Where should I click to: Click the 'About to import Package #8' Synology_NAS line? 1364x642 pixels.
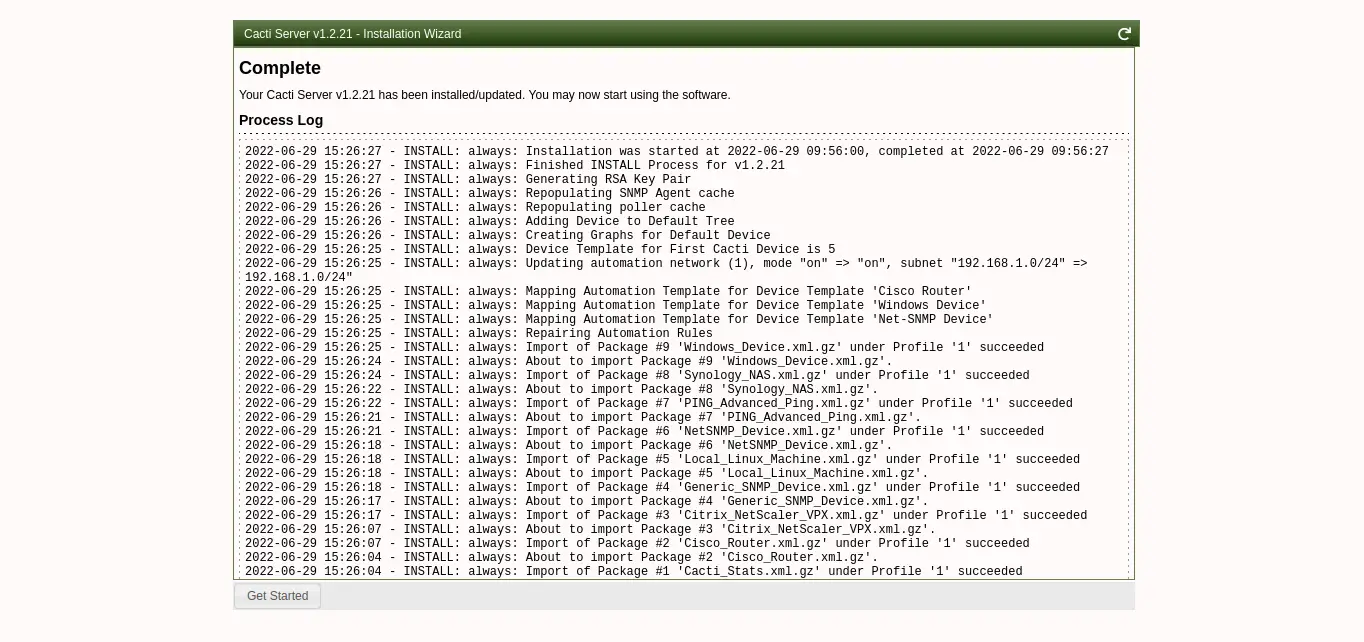[561, 390]
